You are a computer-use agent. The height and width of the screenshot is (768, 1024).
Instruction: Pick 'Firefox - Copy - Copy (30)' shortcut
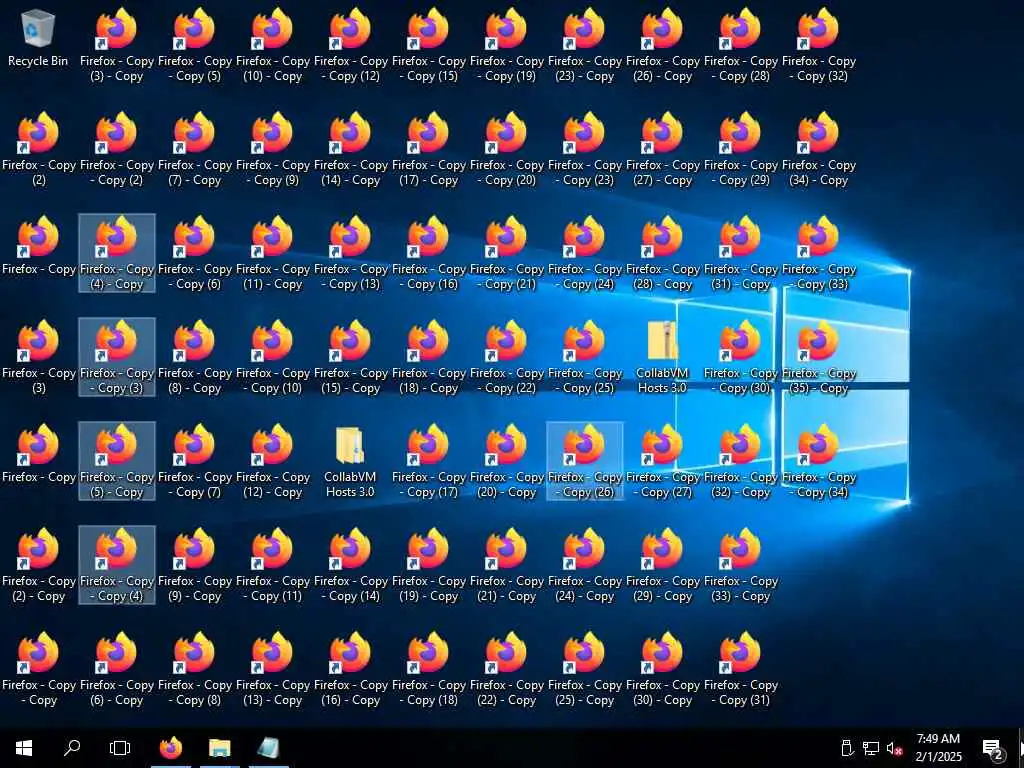pos(741,357)
